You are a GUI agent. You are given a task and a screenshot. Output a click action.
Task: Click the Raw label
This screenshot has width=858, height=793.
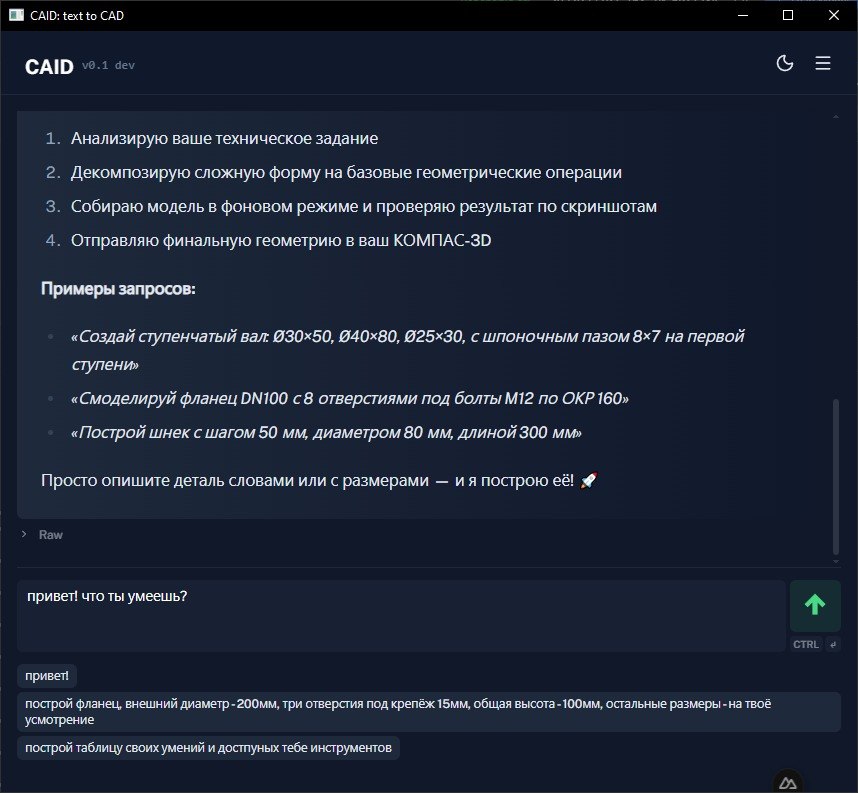coord(51,535)
